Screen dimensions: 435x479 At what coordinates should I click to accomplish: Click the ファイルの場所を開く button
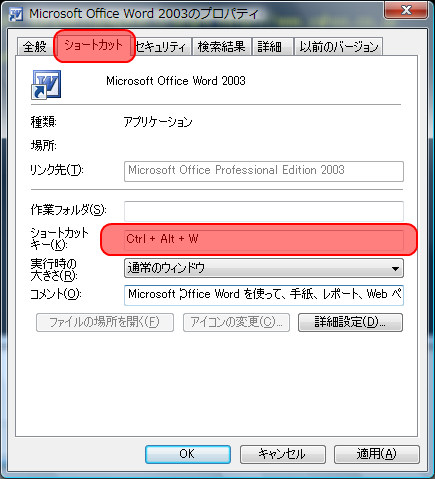[105, 322]
